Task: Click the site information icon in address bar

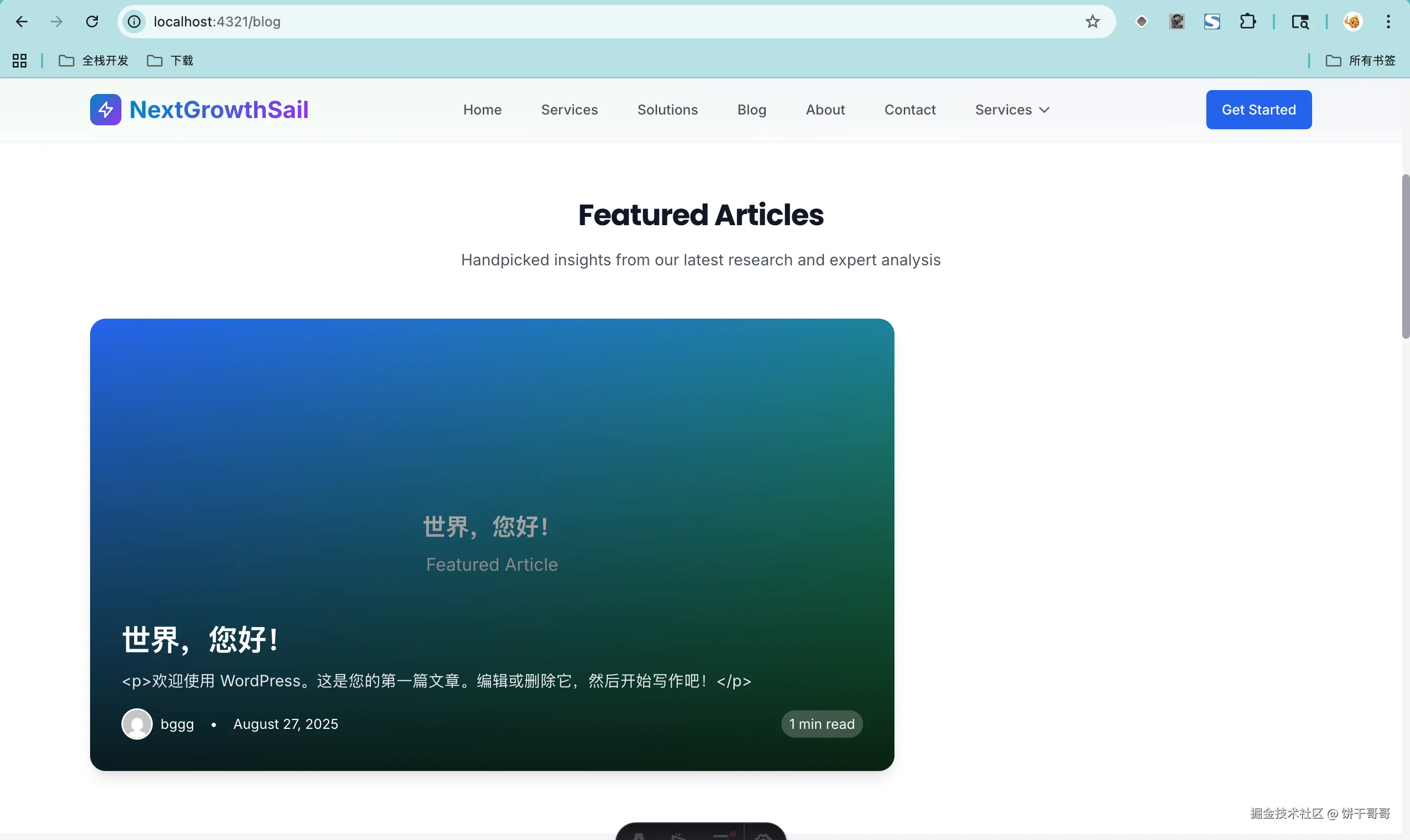Action: tap(134, 22)
